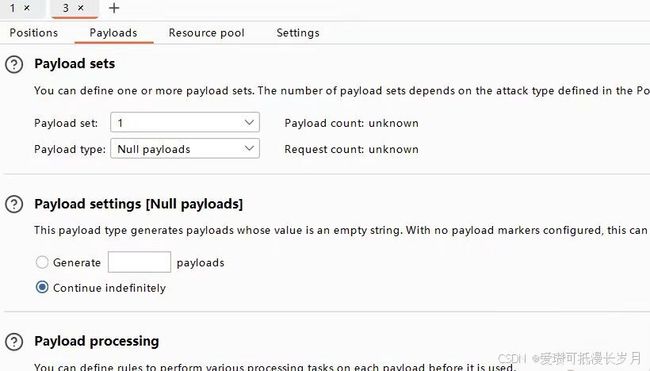Switch to the Positions tab
The image size is (650, 371).
point(34,33)
